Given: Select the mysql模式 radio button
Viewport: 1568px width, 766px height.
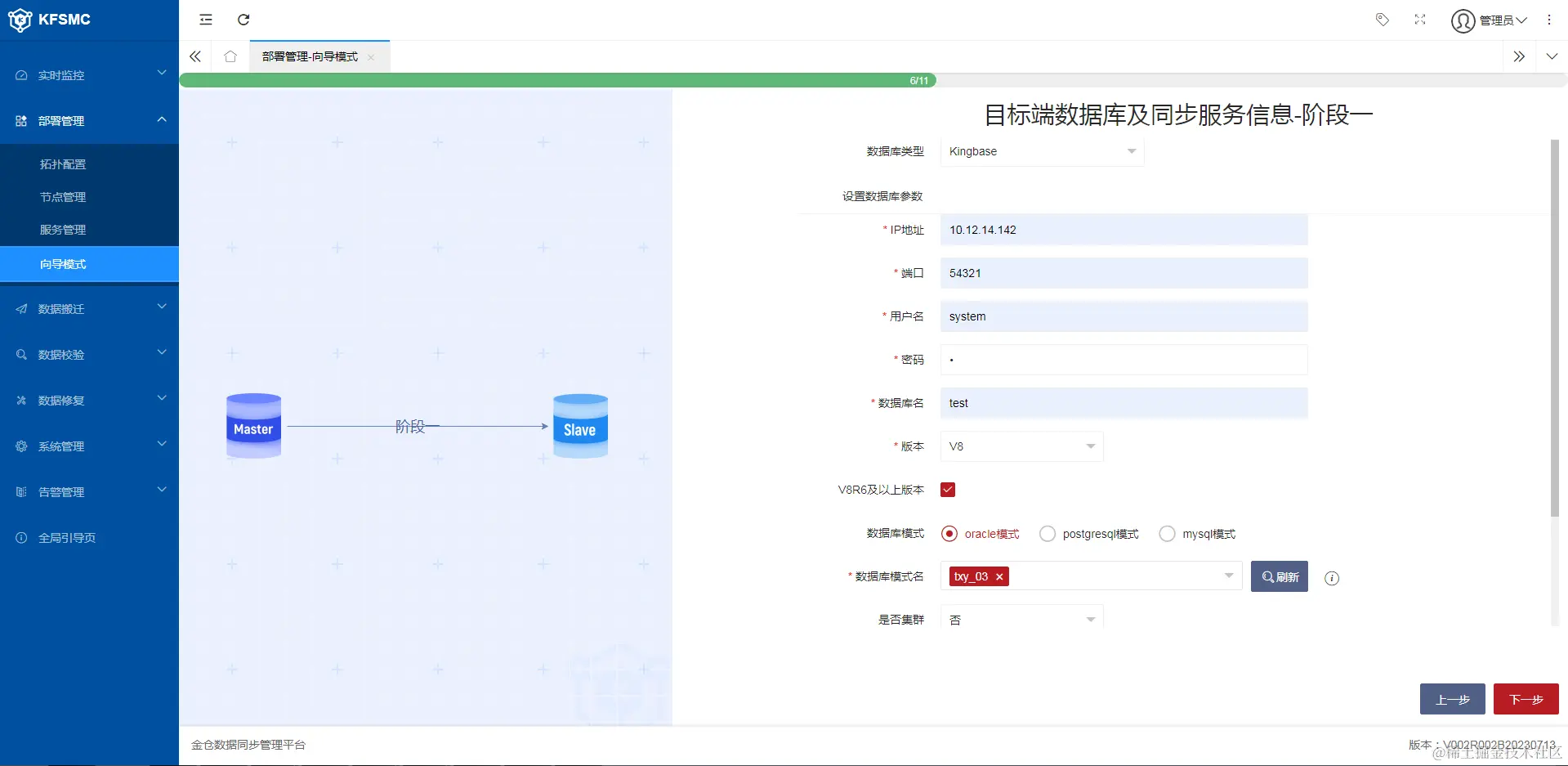Looking at the screenshot, I should point(1167,534).
